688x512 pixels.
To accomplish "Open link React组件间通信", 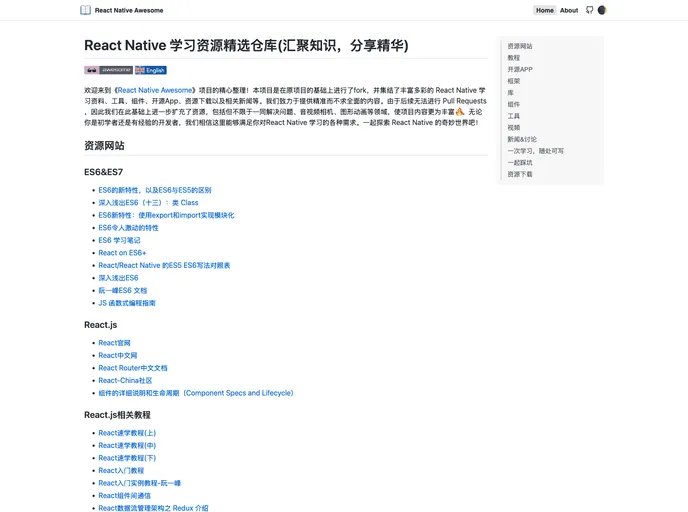I will 125,495.
